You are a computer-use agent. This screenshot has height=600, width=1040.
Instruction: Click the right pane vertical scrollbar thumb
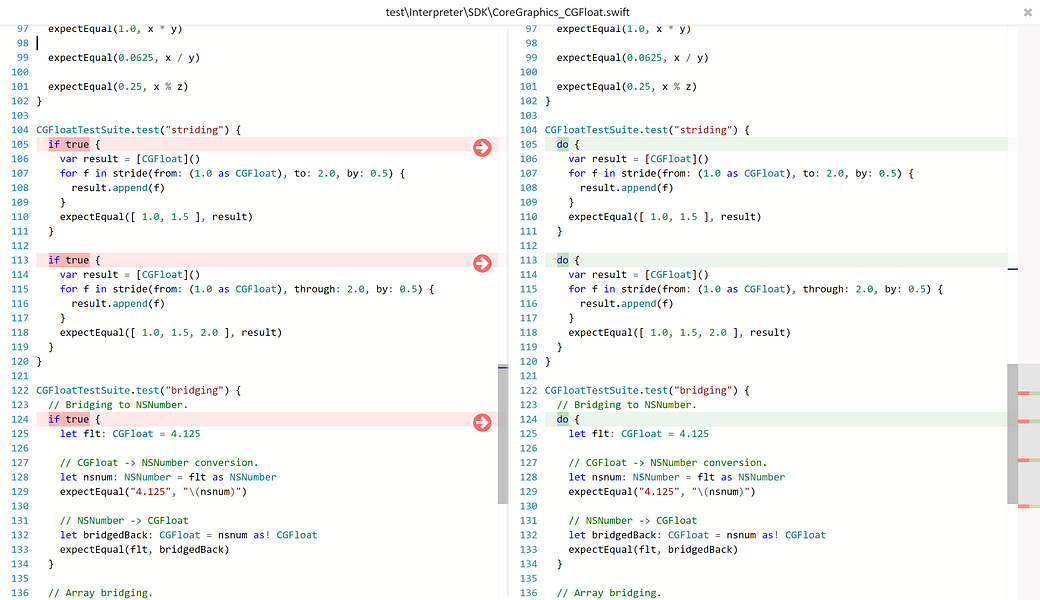coord(1012,434)
